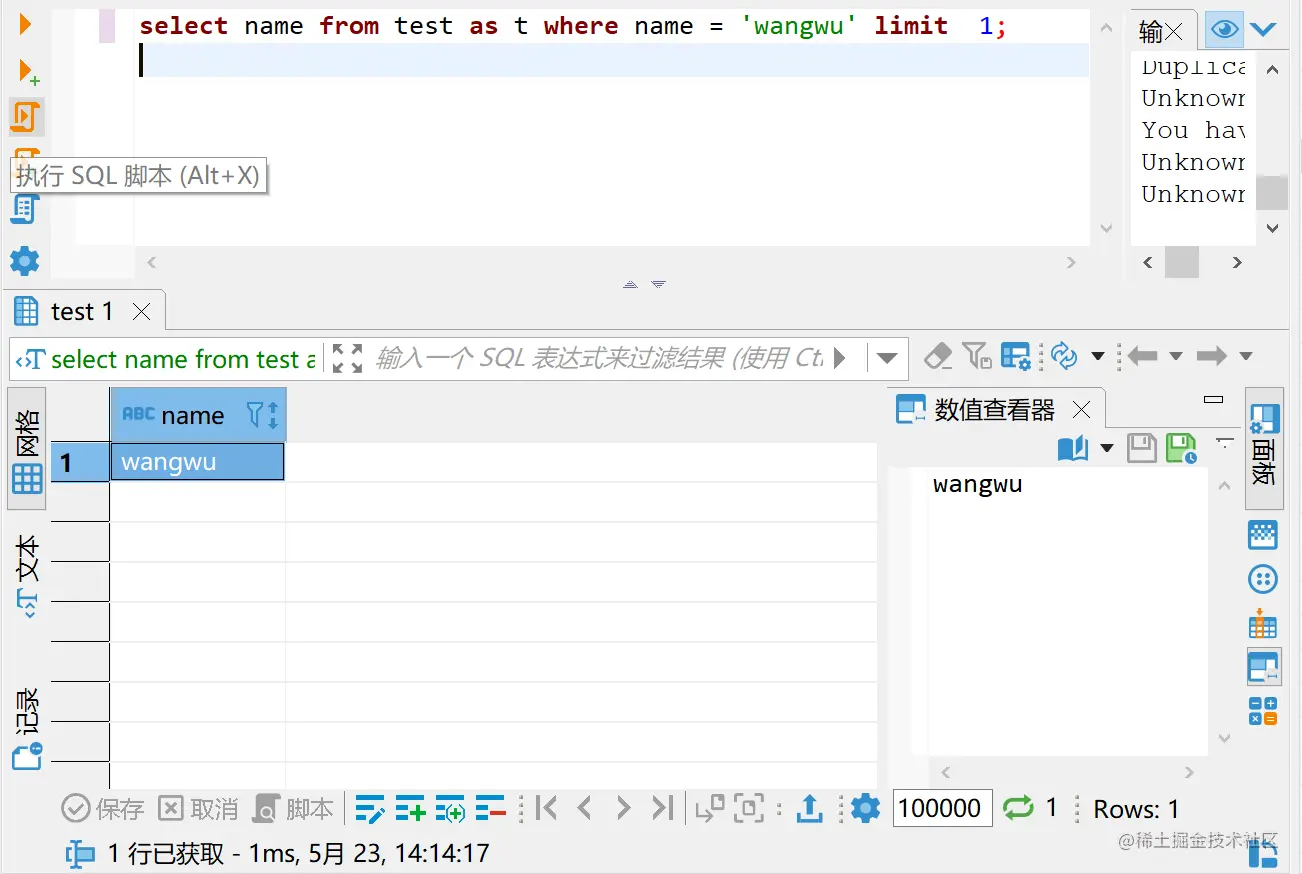Click the 100000 fetch size field

(x=942, y=808)
